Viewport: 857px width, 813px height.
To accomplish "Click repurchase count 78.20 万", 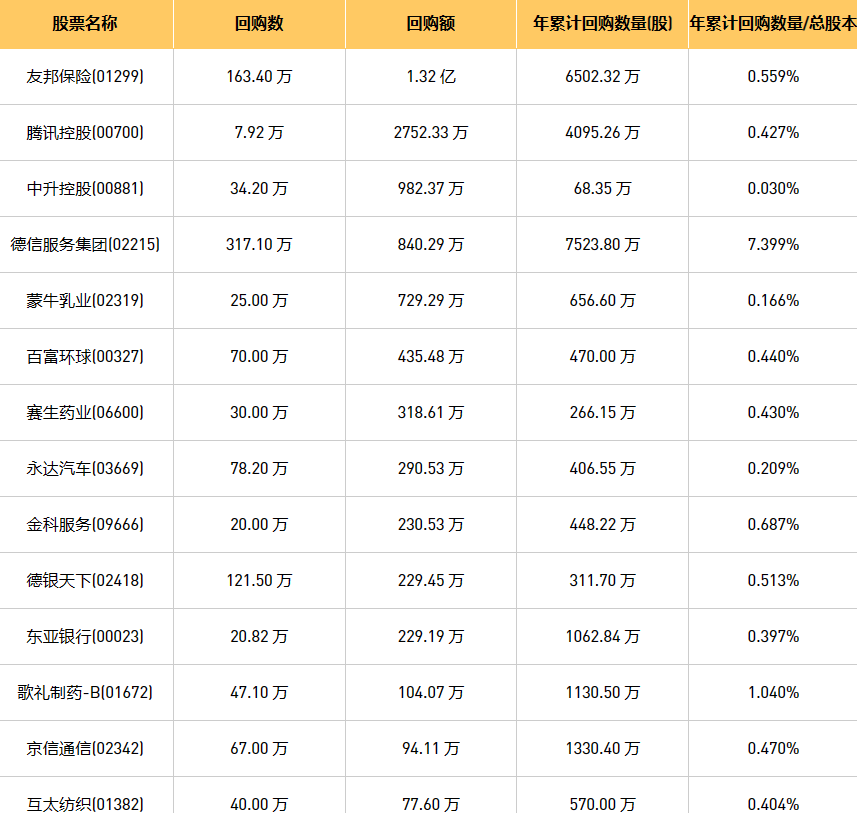I will (x=259, y=469).
